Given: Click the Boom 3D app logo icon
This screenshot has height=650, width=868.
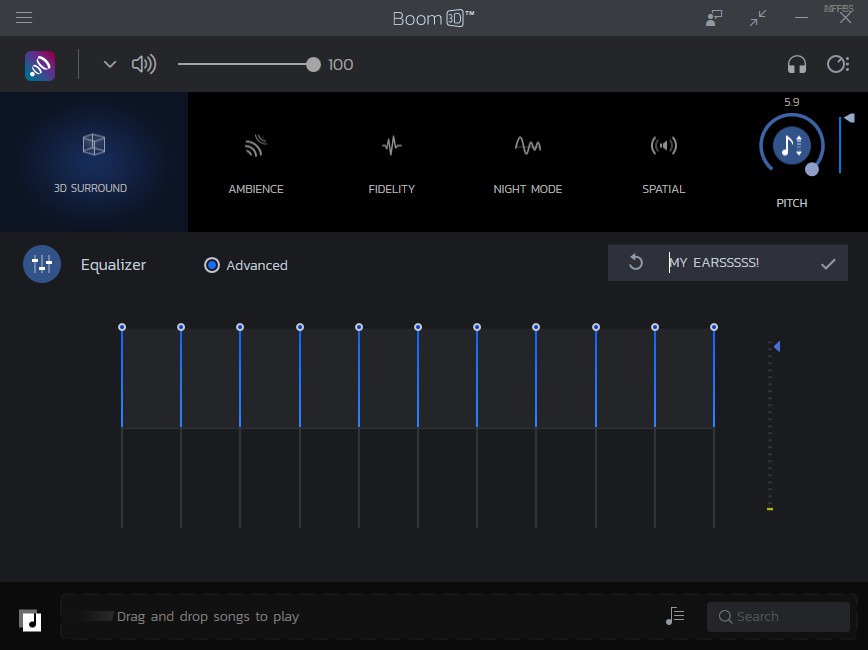Looking at the screenshot, I should (x=40, y=65).
